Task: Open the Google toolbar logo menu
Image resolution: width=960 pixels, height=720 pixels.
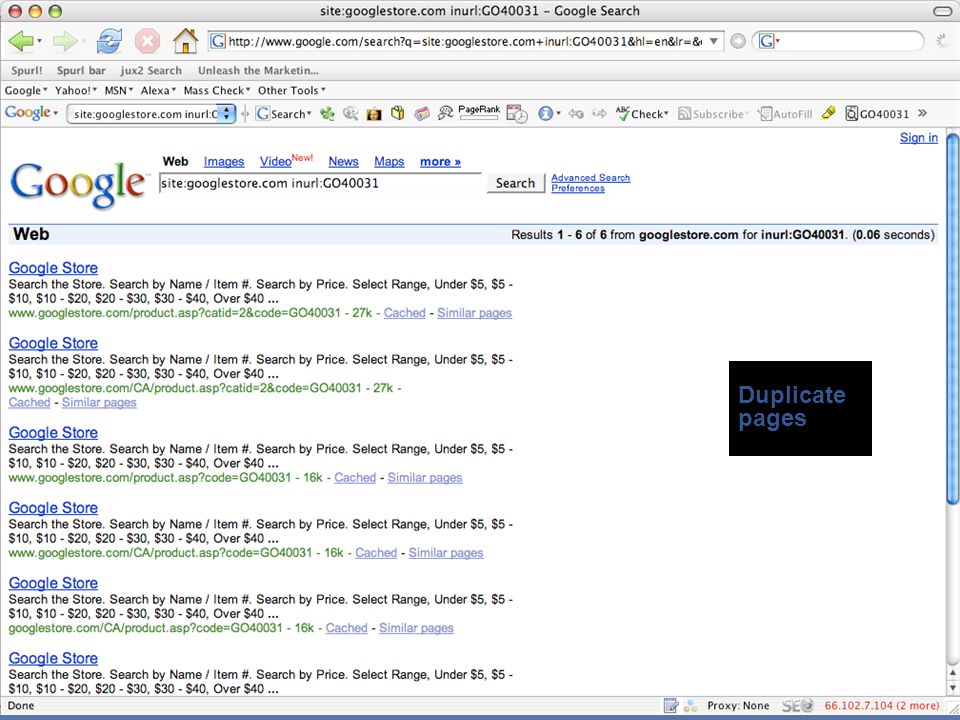Action: pyautogui.click(x=31, y=113)
